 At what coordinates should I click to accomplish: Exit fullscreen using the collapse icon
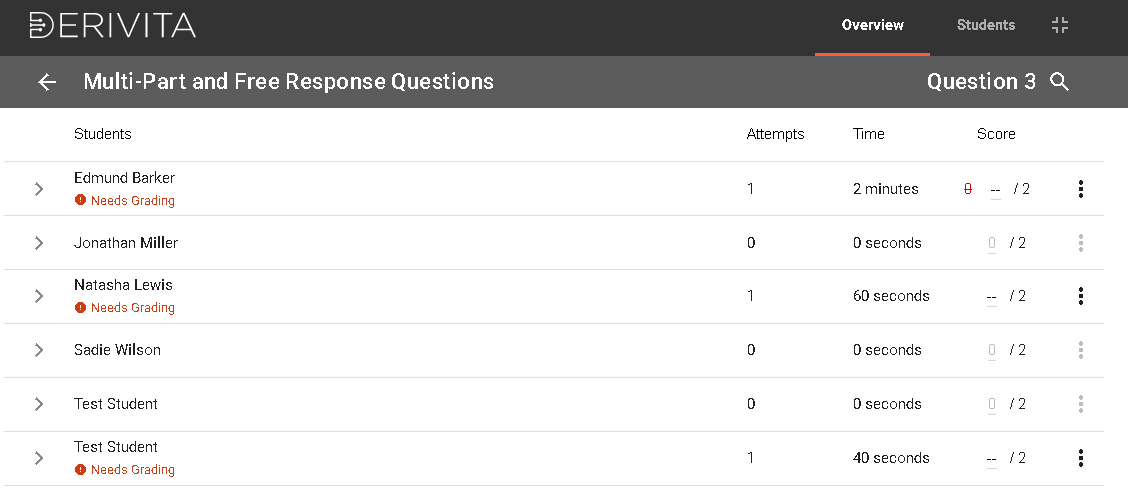click(1060, 26)
